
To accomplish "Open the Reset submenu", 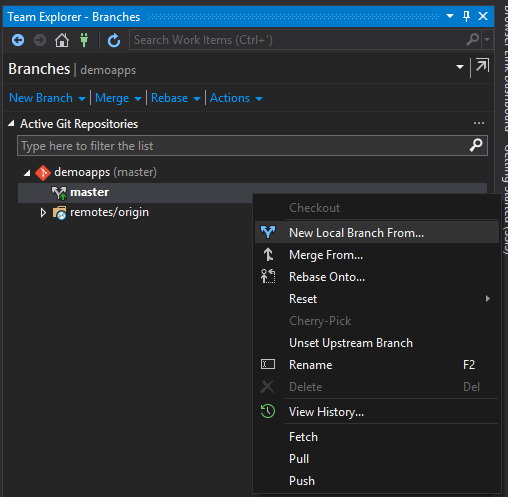I will pos(377,299).
